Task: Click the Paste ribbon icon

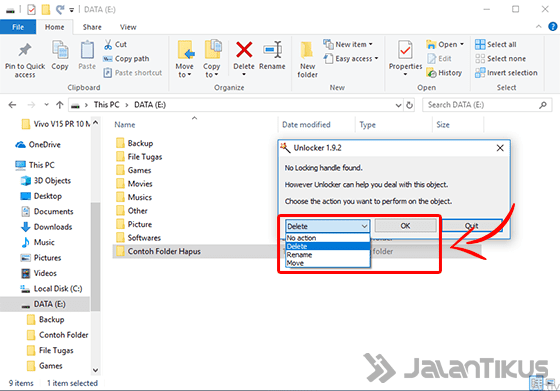Action: click(87, 50)
